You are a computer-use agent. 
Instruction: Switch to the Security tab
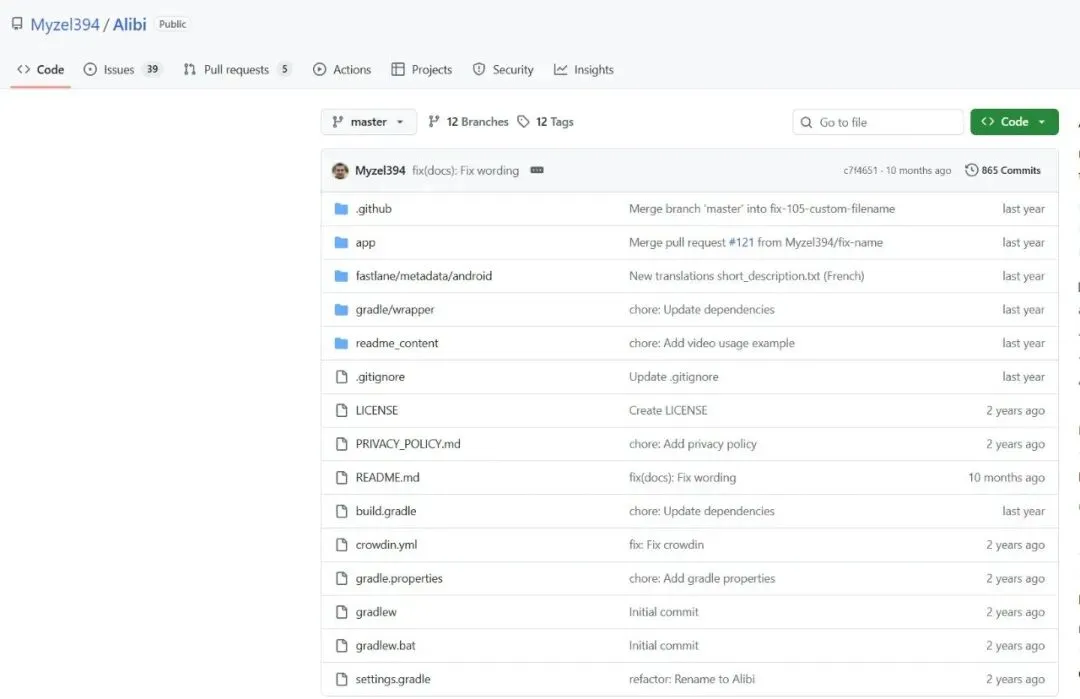pyautogui.click(x=503, y=70)
